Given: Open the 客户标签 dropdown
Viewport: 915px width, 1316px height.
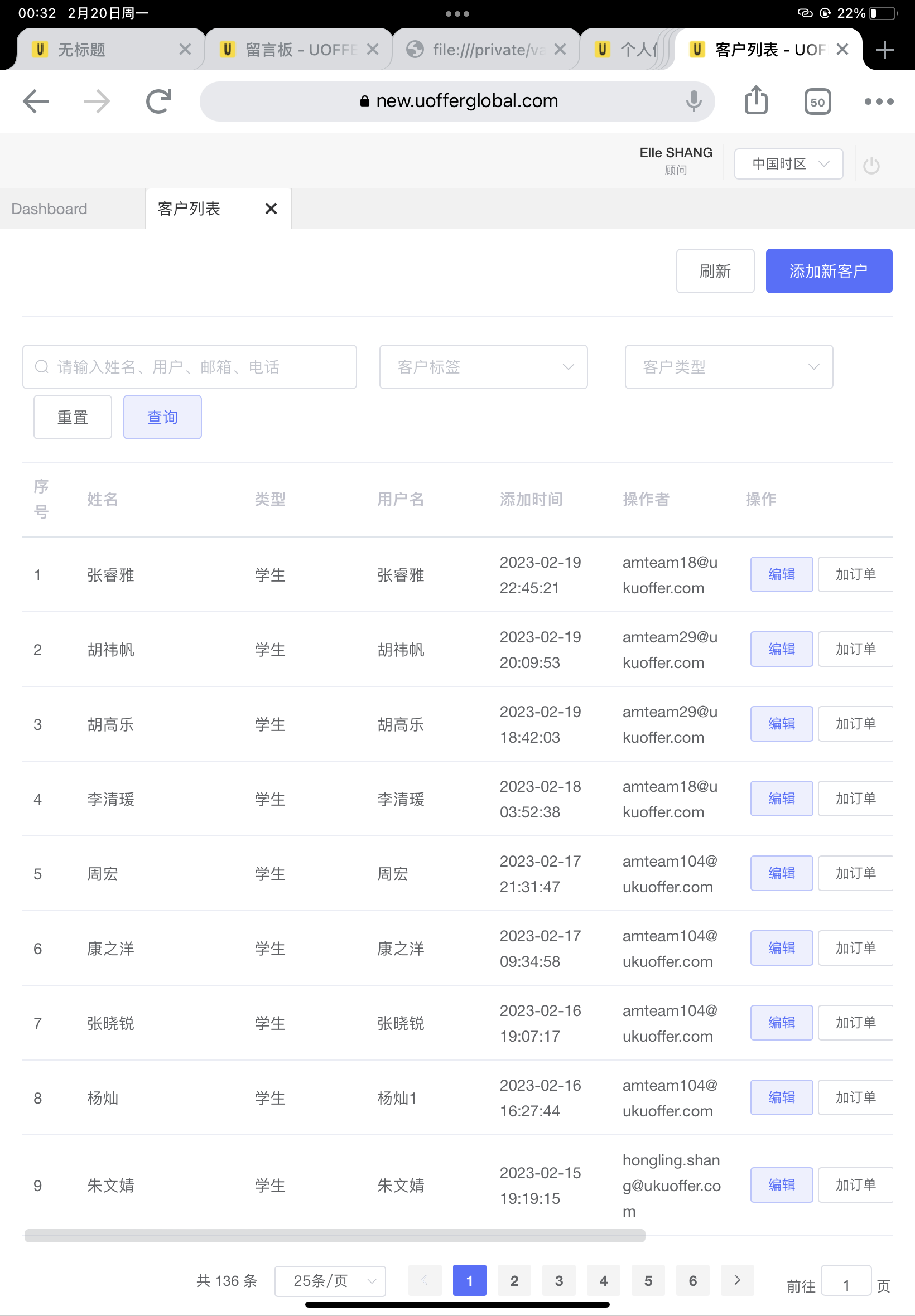Looking at the screenshot, I should (x=483, y=367).
